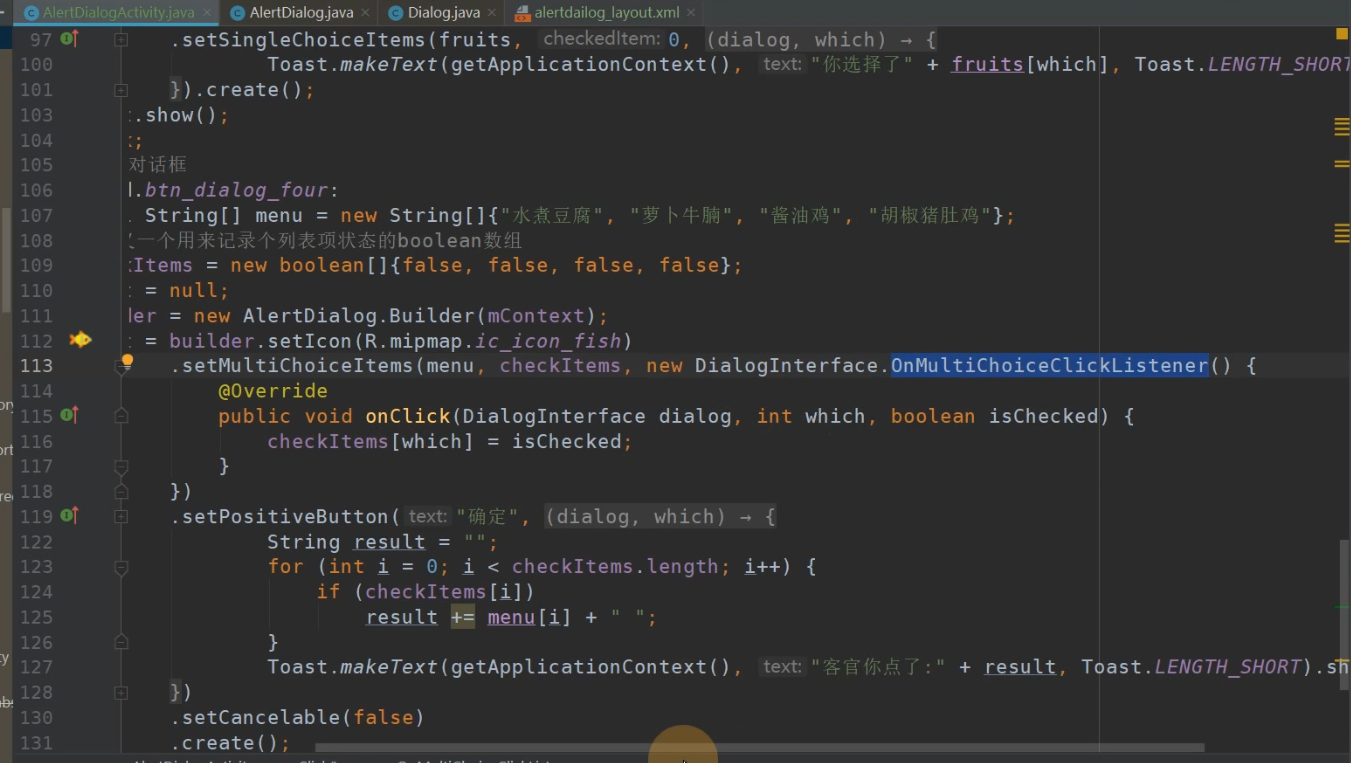
Task: Expand the folded lambda at line 97
Action: click(x=121, y=40)
